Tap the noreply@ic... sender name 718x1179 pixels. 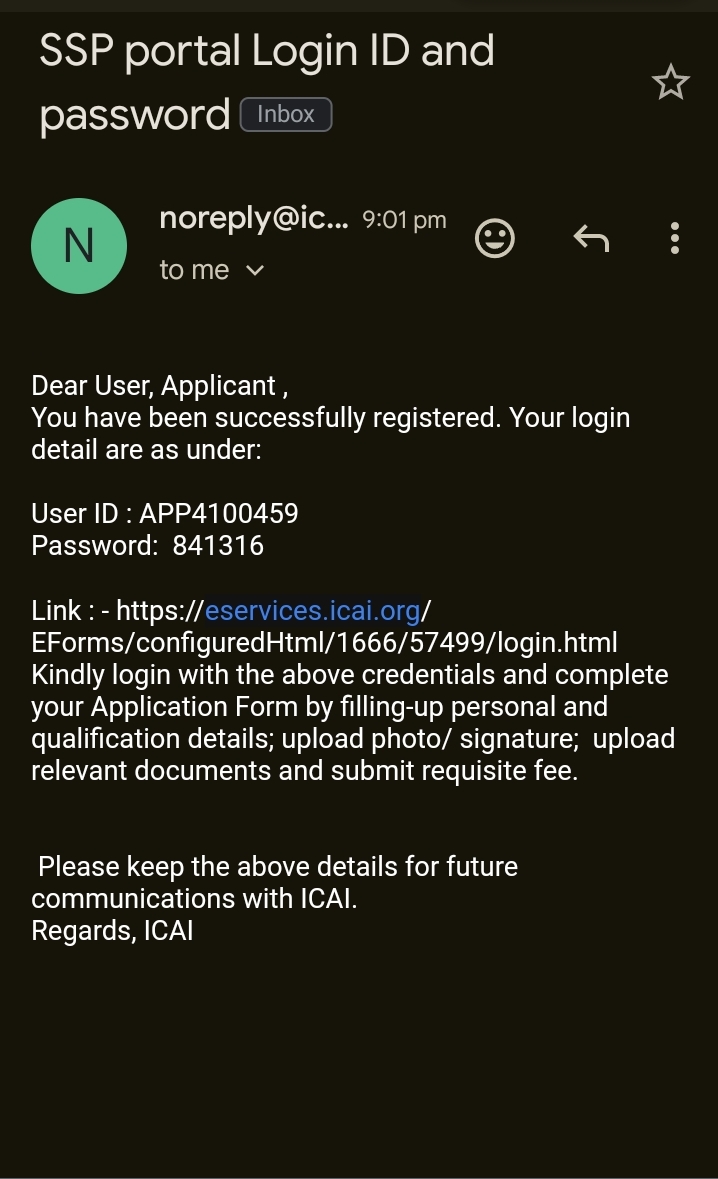pos(253,219)
